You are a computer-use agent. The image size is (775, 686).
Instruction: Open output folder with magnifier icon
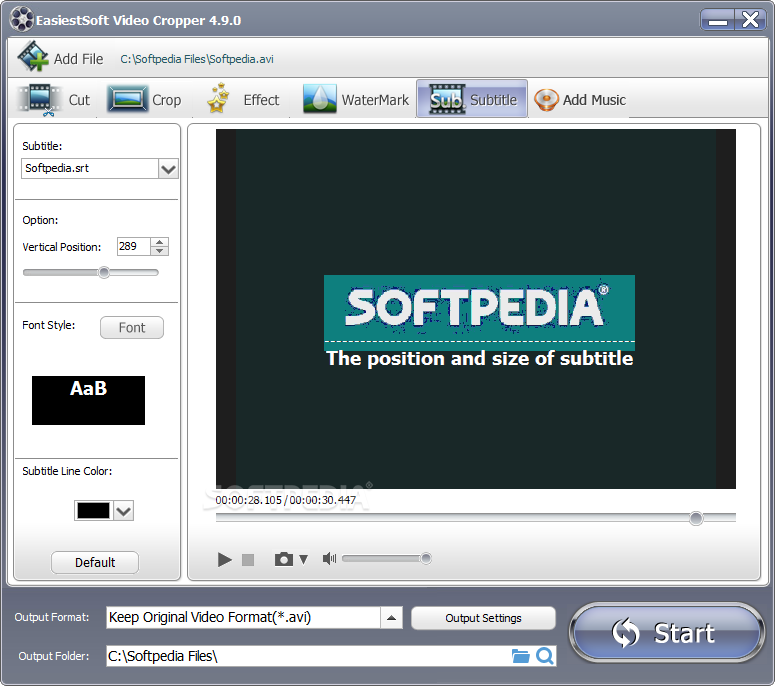[545, 656]
